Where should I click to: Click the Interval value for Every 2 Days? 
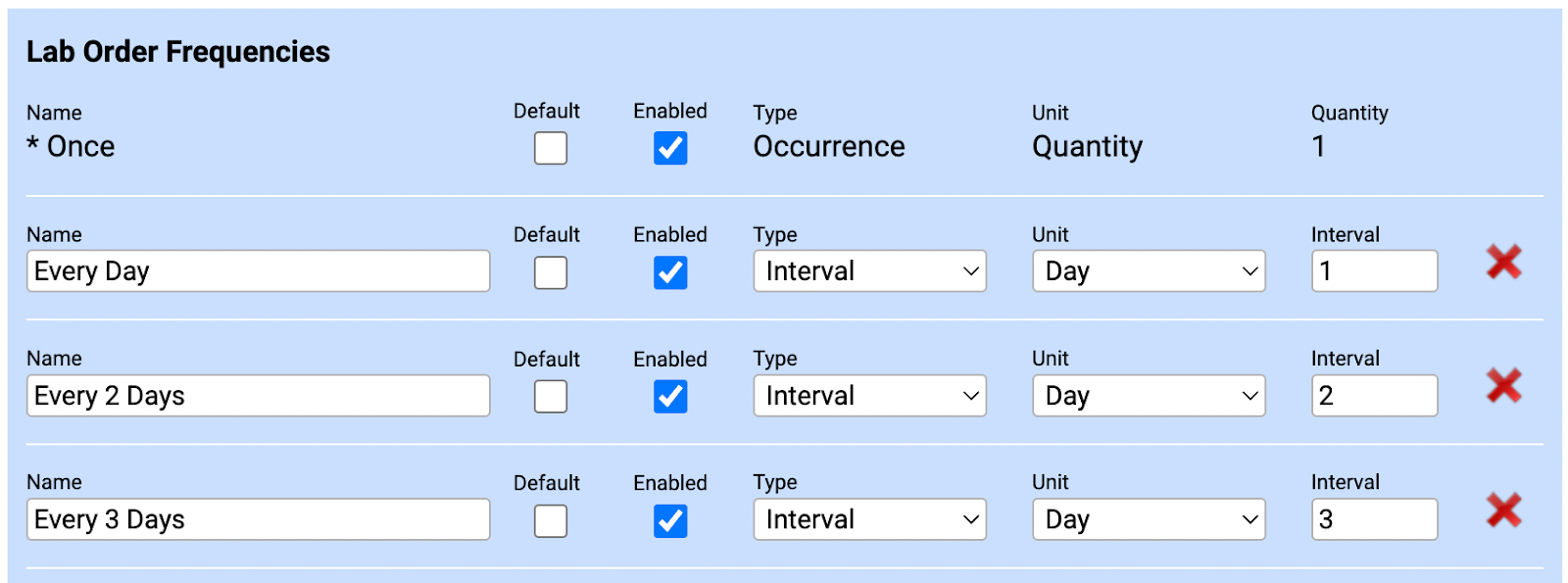[1374, 396]
